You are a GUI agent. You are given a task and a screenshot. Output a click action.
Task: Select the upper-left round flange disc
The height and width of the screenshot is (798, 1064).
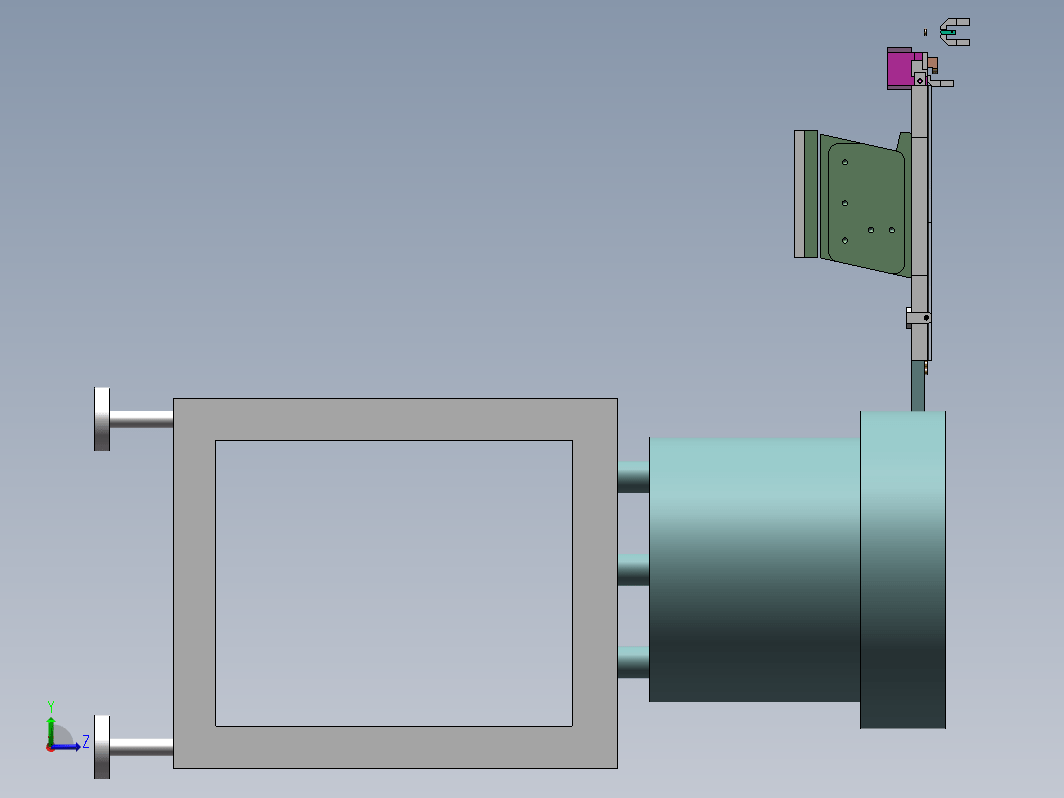(102, 419)
